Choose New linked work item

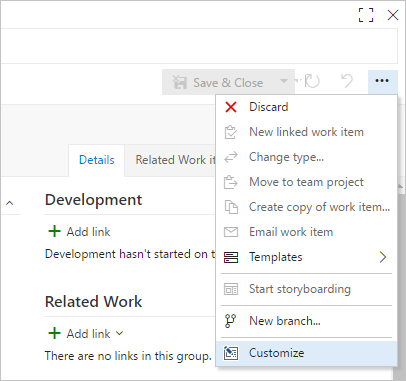point(306,132)
